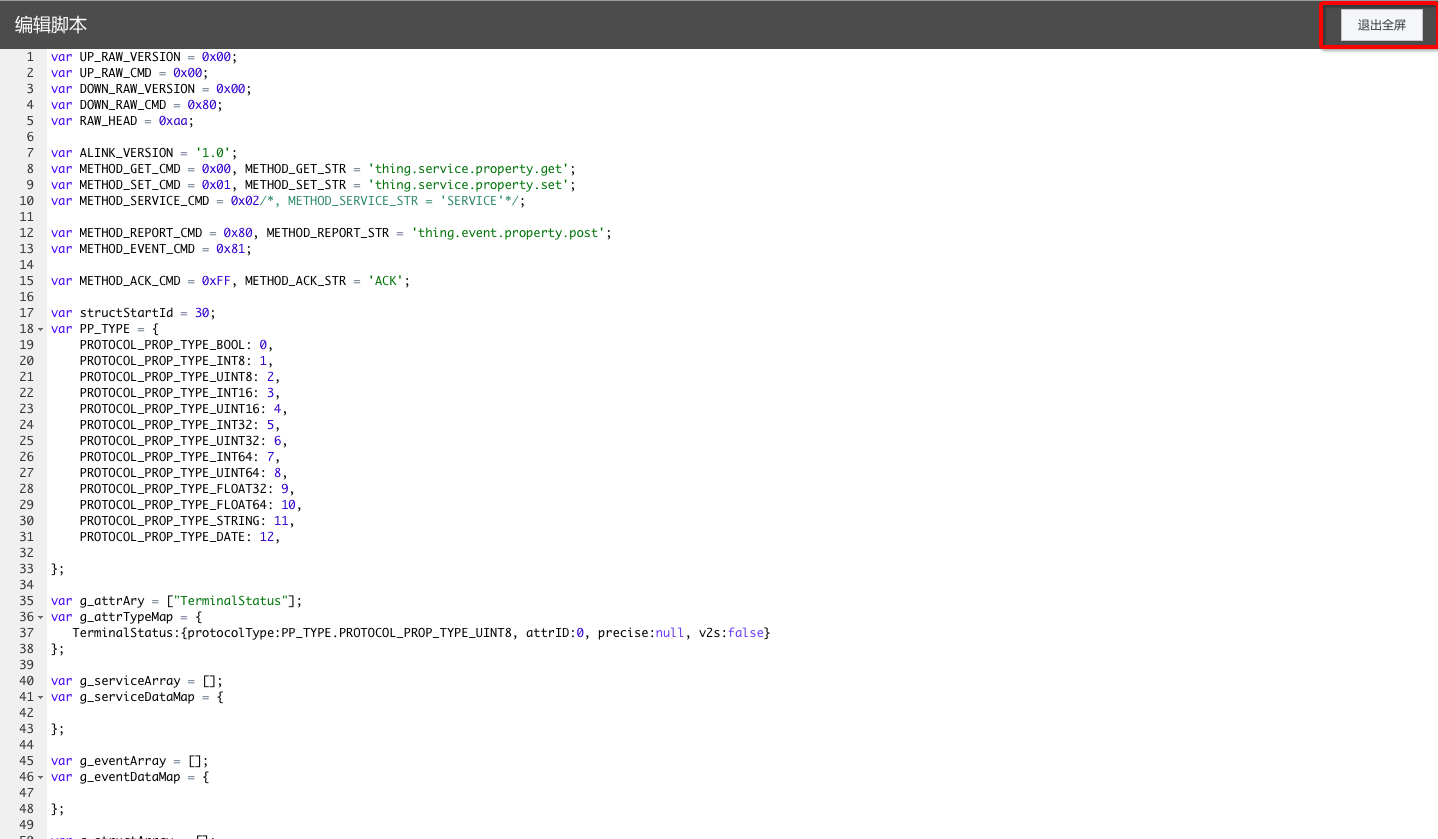The height and width of the screenshot is (839, 1438).
Task: Click the 'thing.service.property.get' string
Action: tap(469, 169)
